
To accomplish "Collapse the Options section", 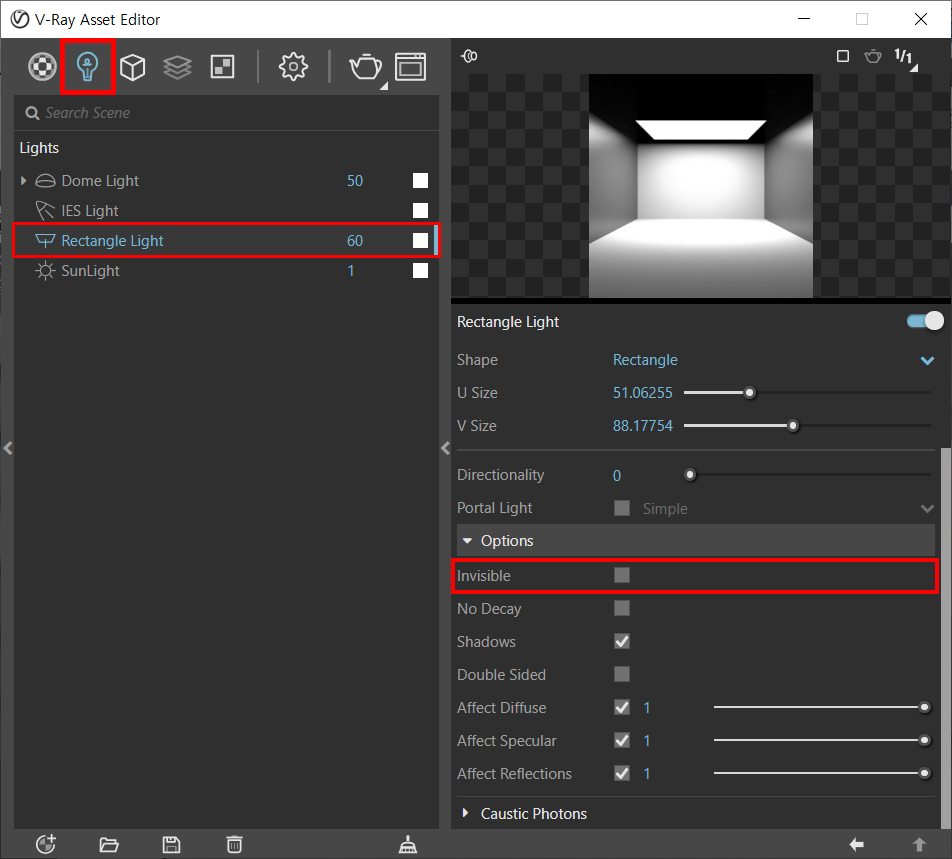I will [696, 541].
